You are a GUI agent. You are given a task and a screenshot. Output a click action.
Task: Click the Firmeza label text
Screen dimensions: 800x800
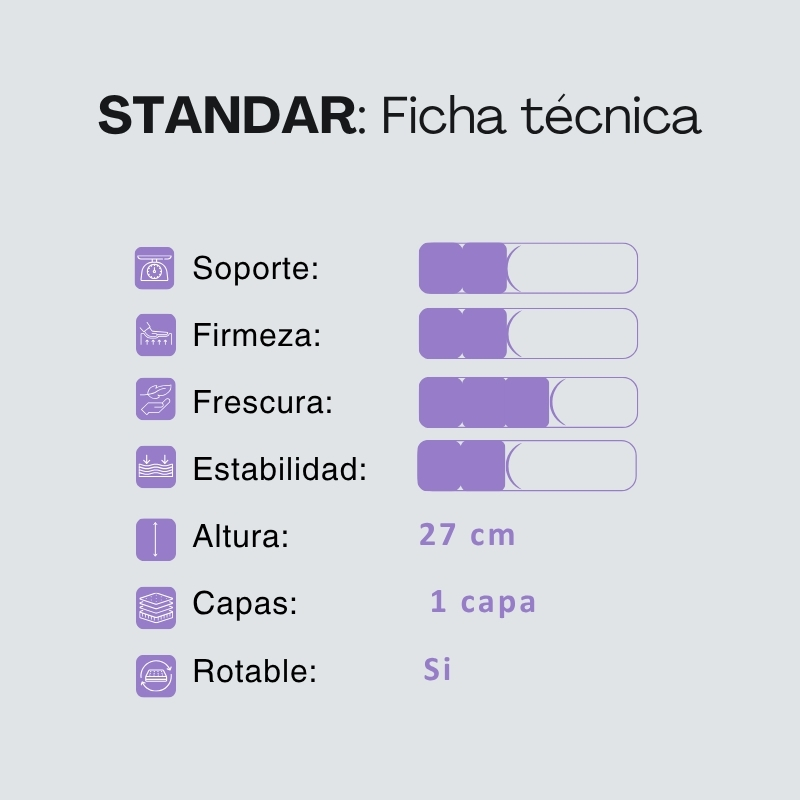pyautogui.click(x=256, y=335)
